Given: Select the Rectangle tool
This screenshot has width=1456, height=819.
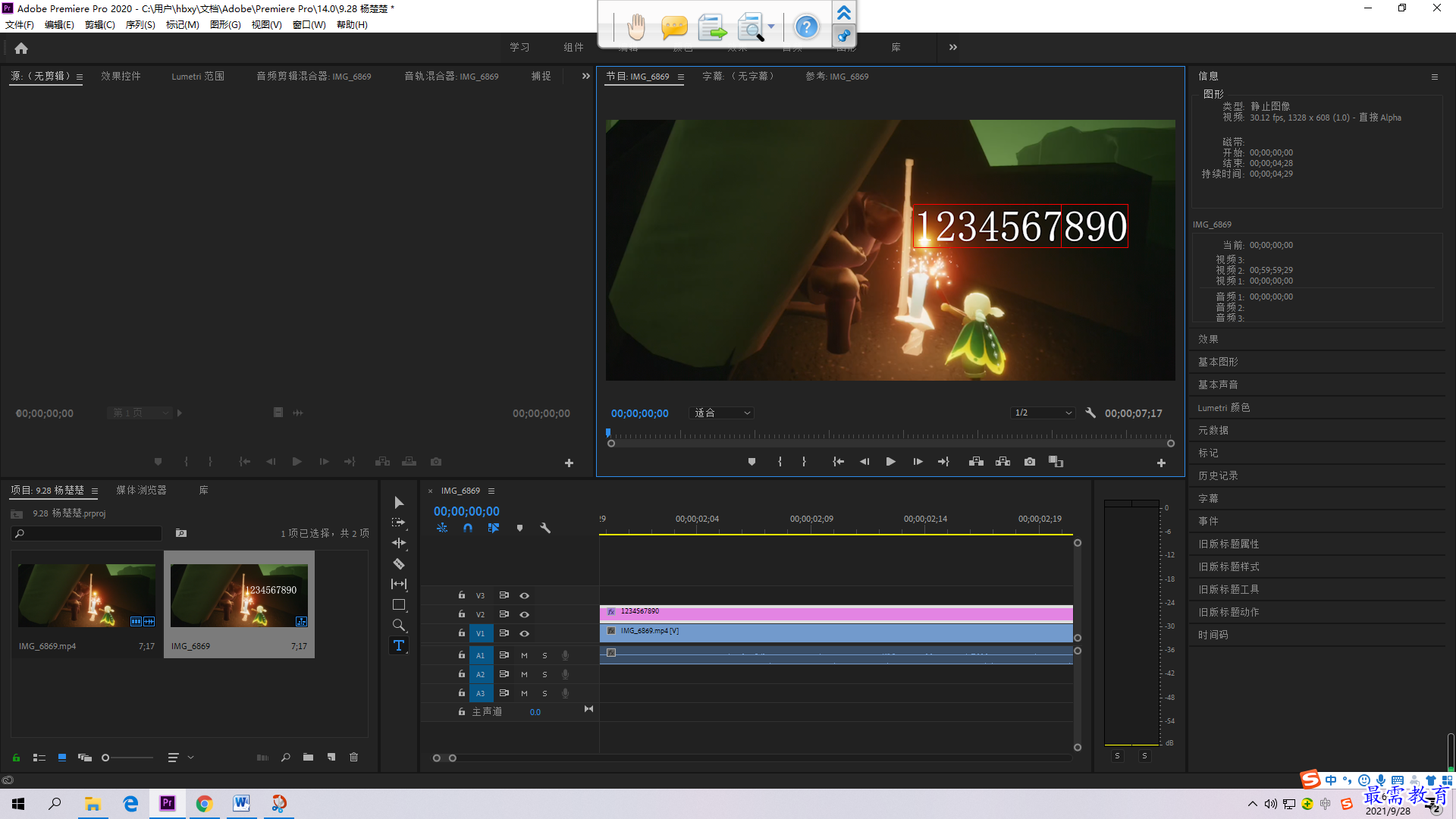Looking at the screenshot, I should point(399,604).
